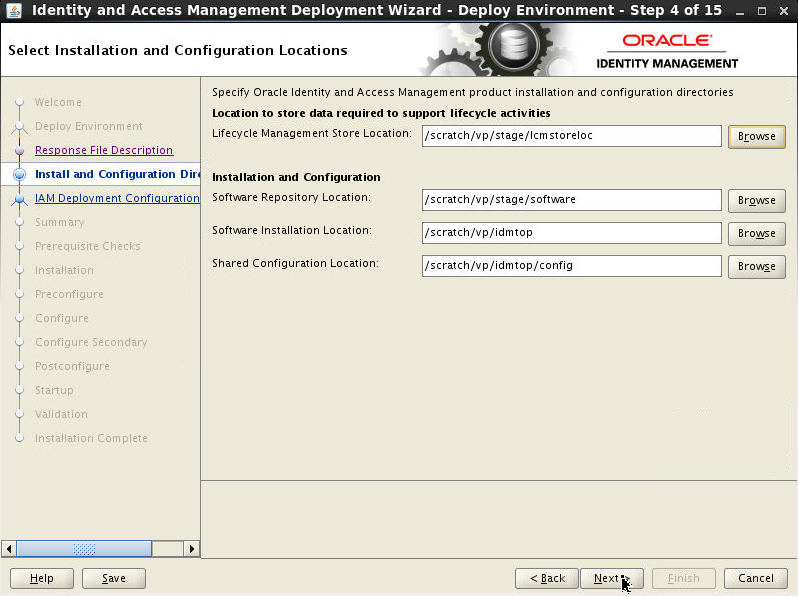Close the wizard window

click(x=784, y=11)
